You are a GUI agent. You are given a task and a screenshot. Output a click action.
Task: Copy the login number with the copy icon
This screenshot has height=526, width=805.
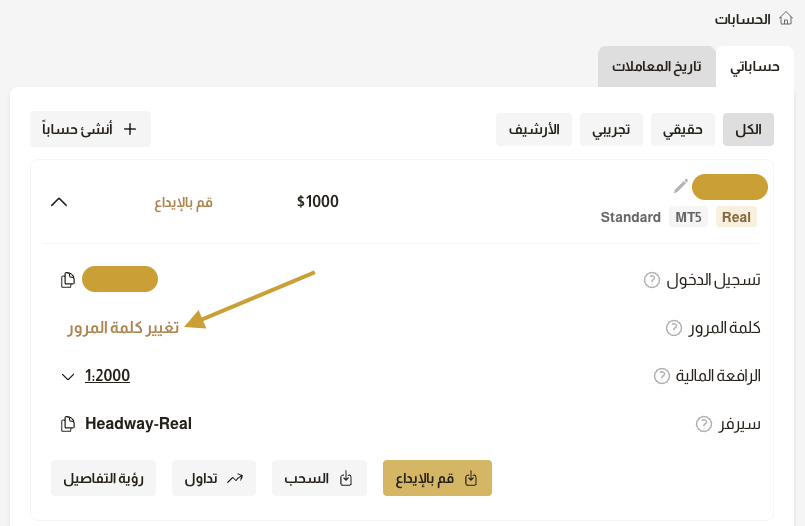68,280
